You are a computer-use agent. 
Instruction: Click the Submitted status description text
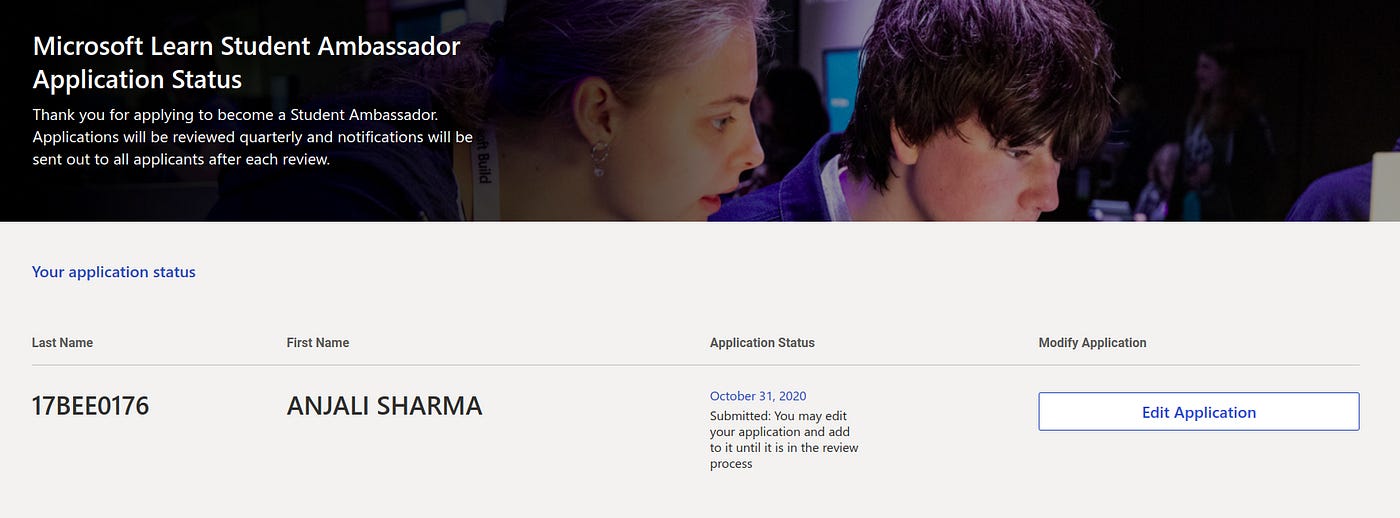[x=784, y=440]
